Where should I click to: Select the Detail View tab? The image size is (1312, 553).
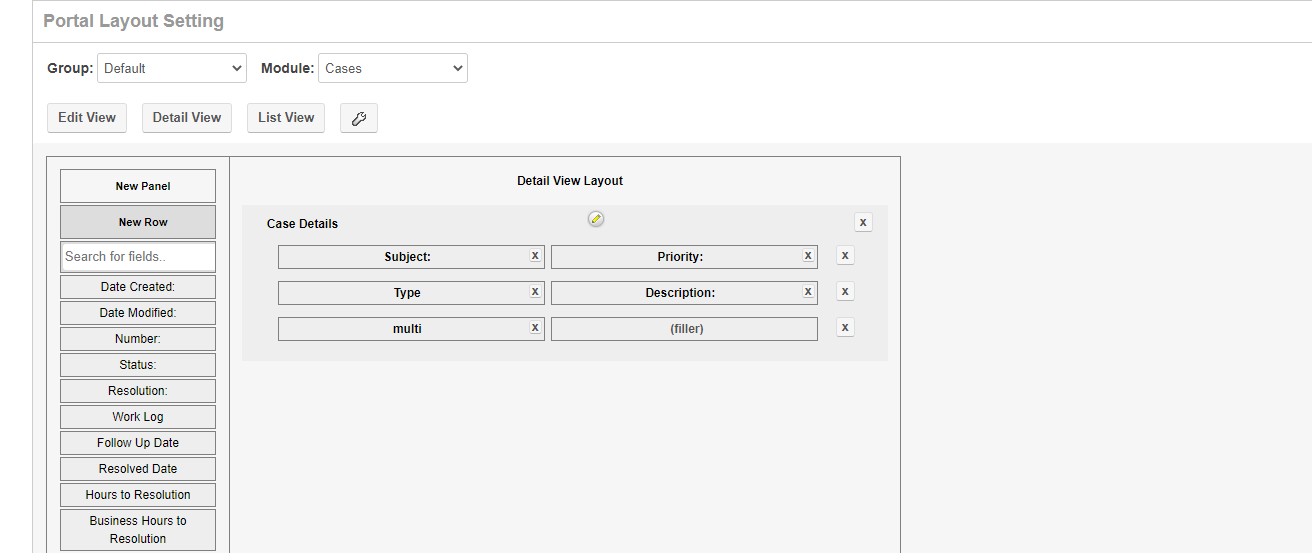(187, 118)
